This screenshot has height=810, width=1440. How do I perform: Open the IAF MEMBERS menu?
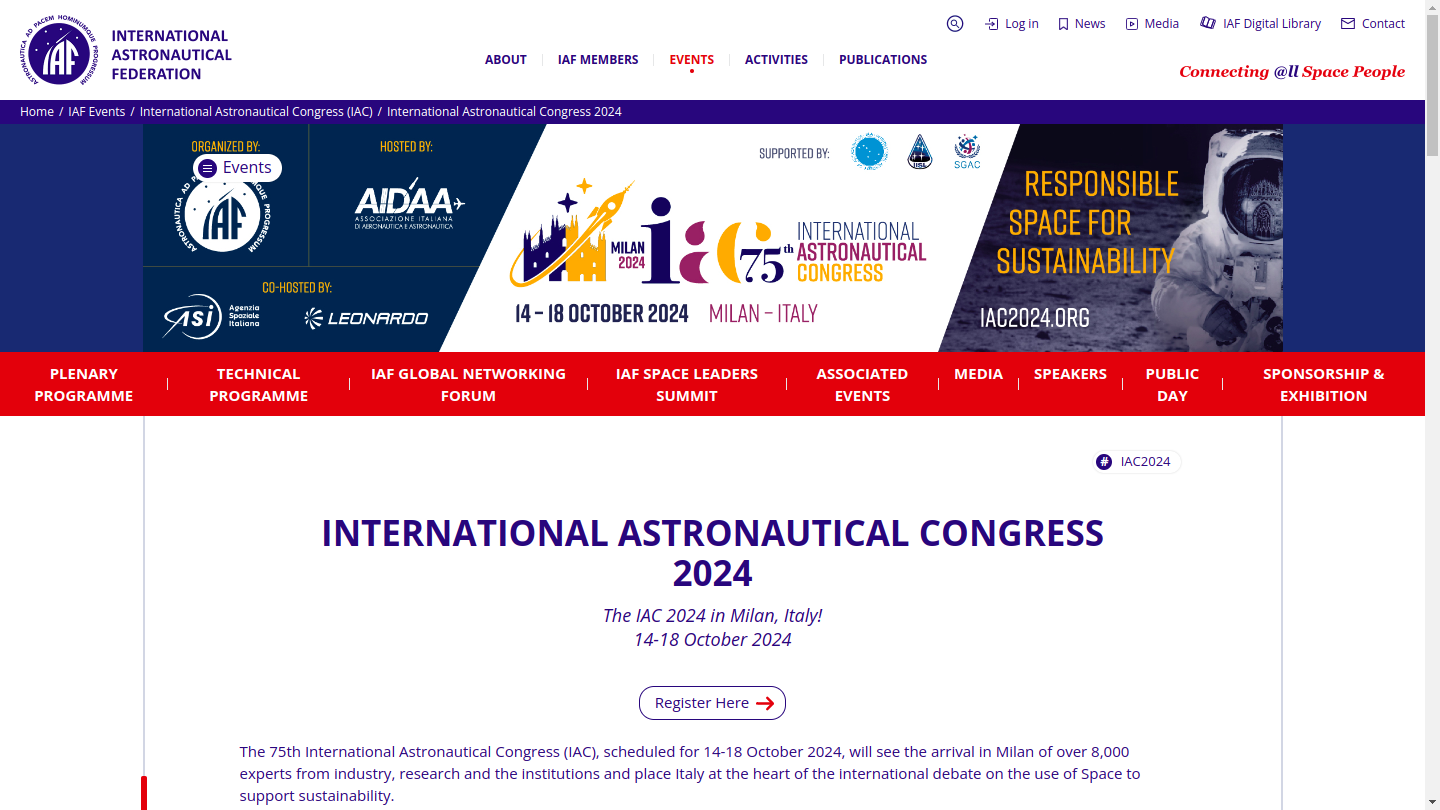click(x=598, y=60)
